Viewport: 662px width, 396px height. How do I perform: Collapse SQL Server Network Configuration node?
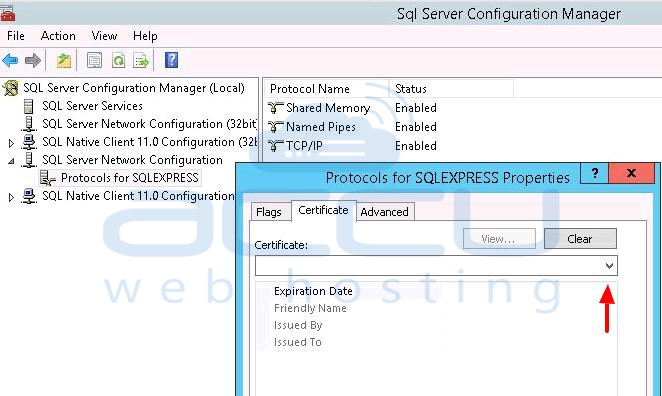click(11, 161)
